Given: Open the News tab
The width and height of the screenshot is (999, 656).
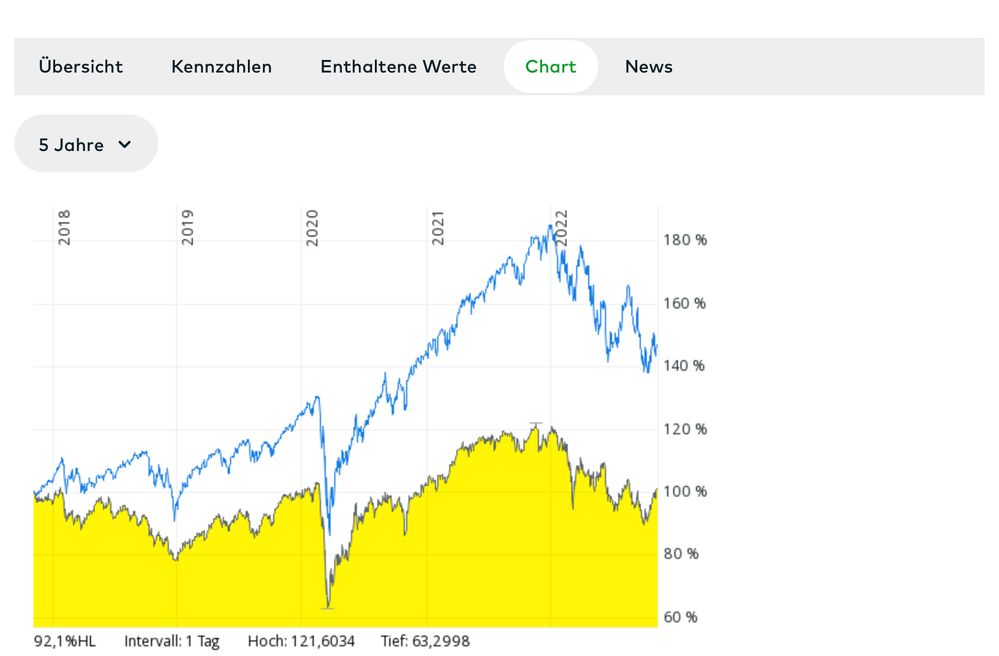Looking at the screenshot, I should click(648, 67).
